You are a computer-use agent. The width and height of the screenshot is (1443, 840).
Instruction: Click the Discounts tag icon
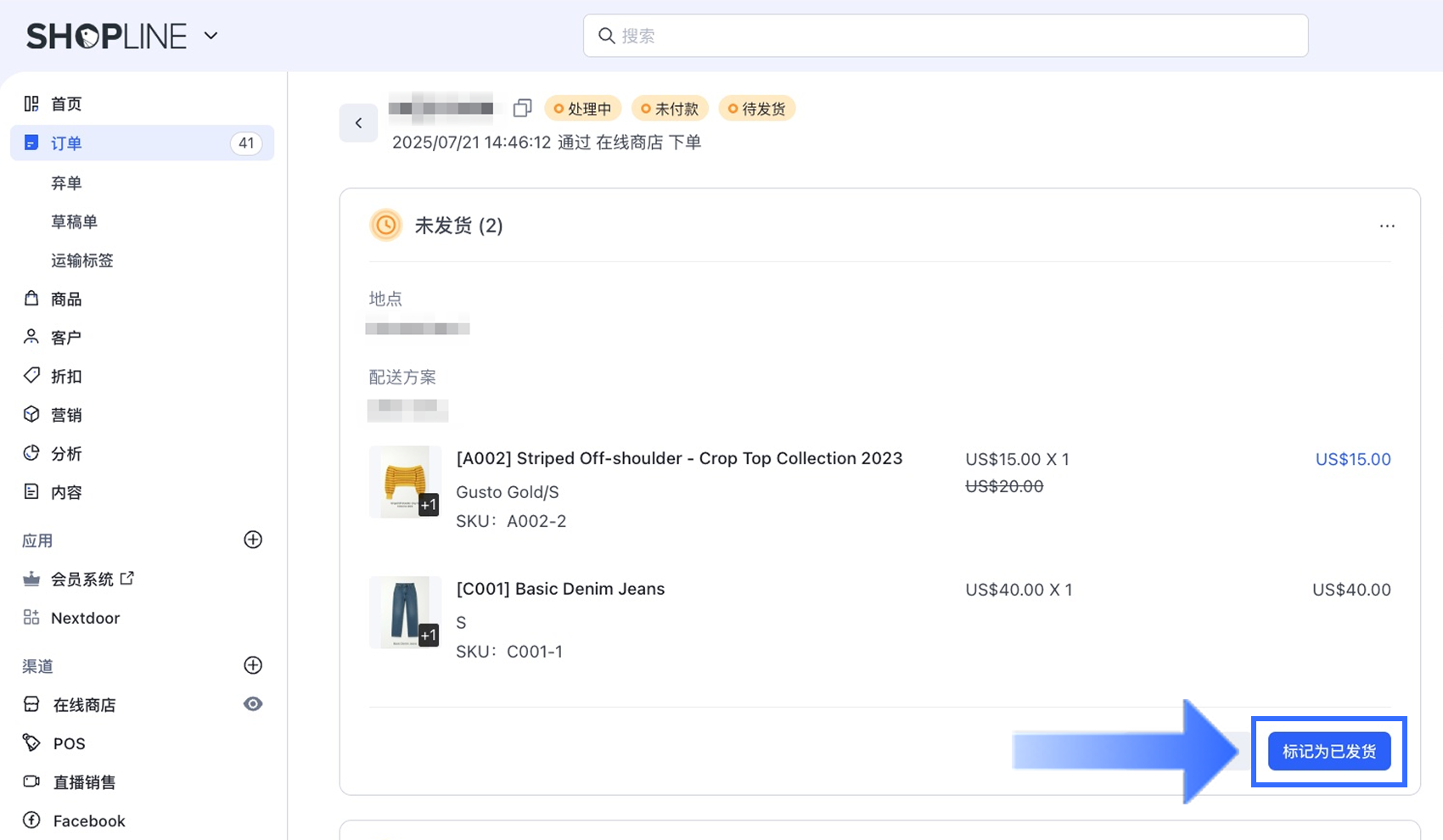(x=31, y=375)
